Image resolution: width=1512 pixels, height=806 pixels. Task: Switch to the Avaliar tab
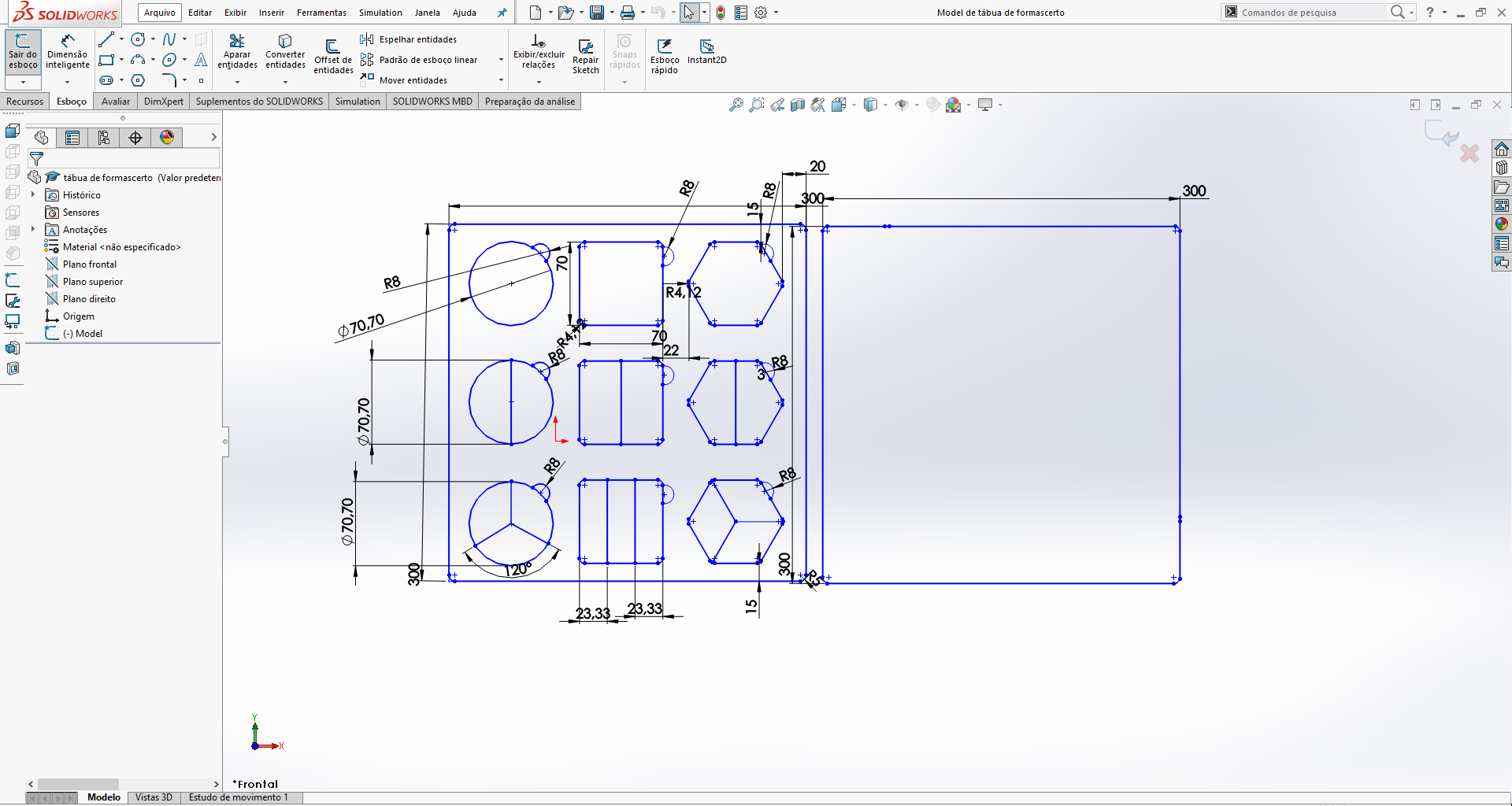point(116,102)
